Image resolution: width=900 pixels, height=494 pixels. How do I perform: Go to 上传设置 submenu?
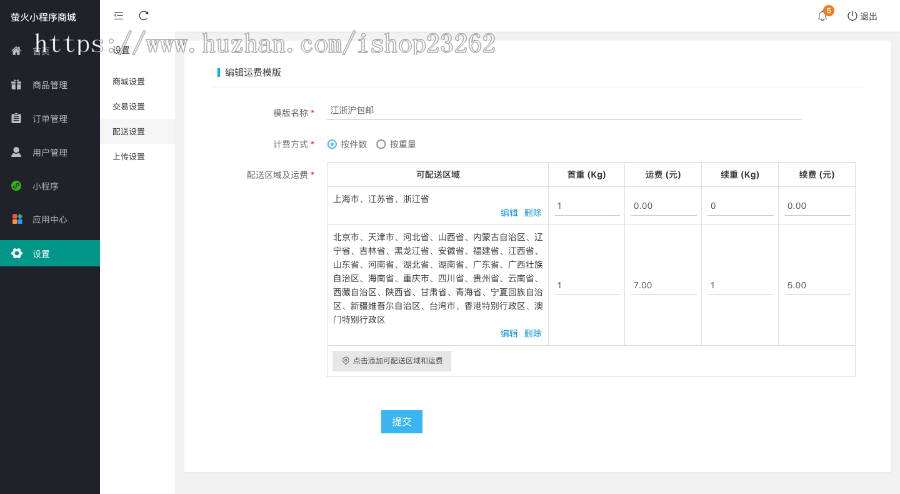129,157
